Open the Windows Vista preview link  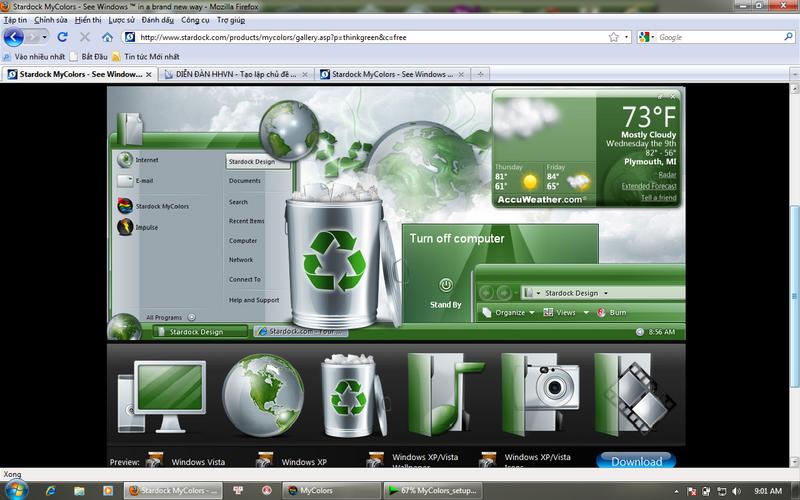200,462
